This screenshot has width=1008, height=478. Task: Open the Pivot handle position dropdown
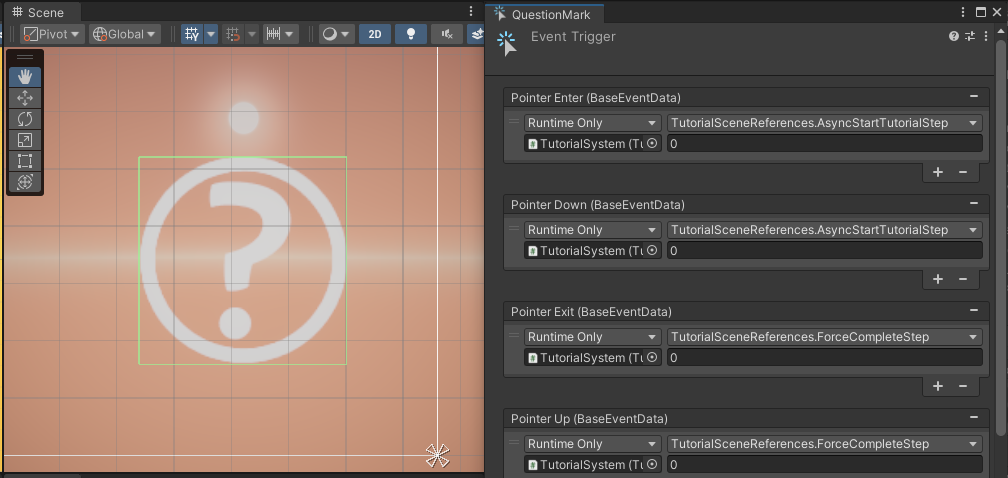pyautogui.click(x=52, y=34)
